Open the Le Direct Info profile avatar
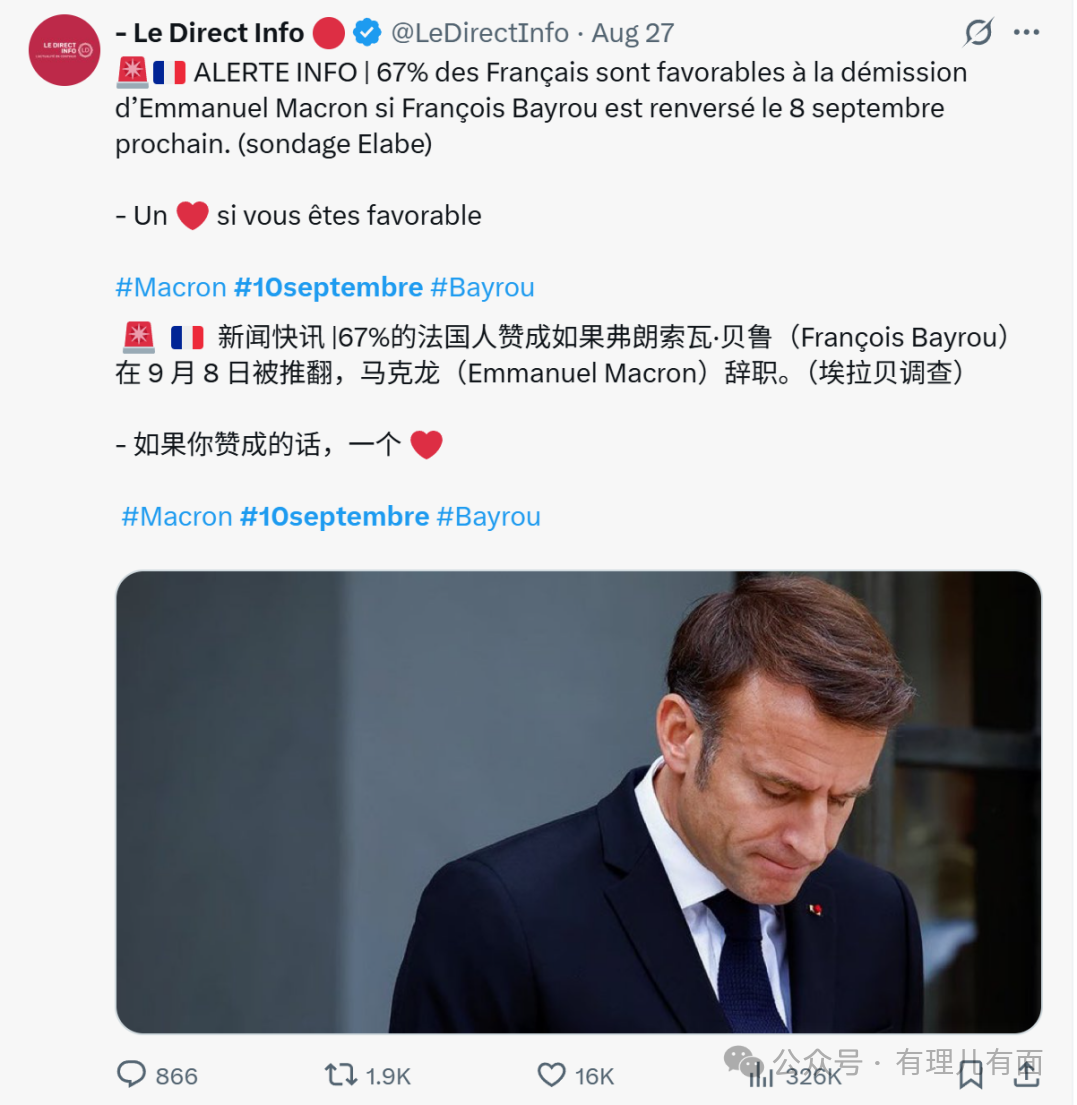Viewport: 1077px width, 1105px height. coord(64,50)
